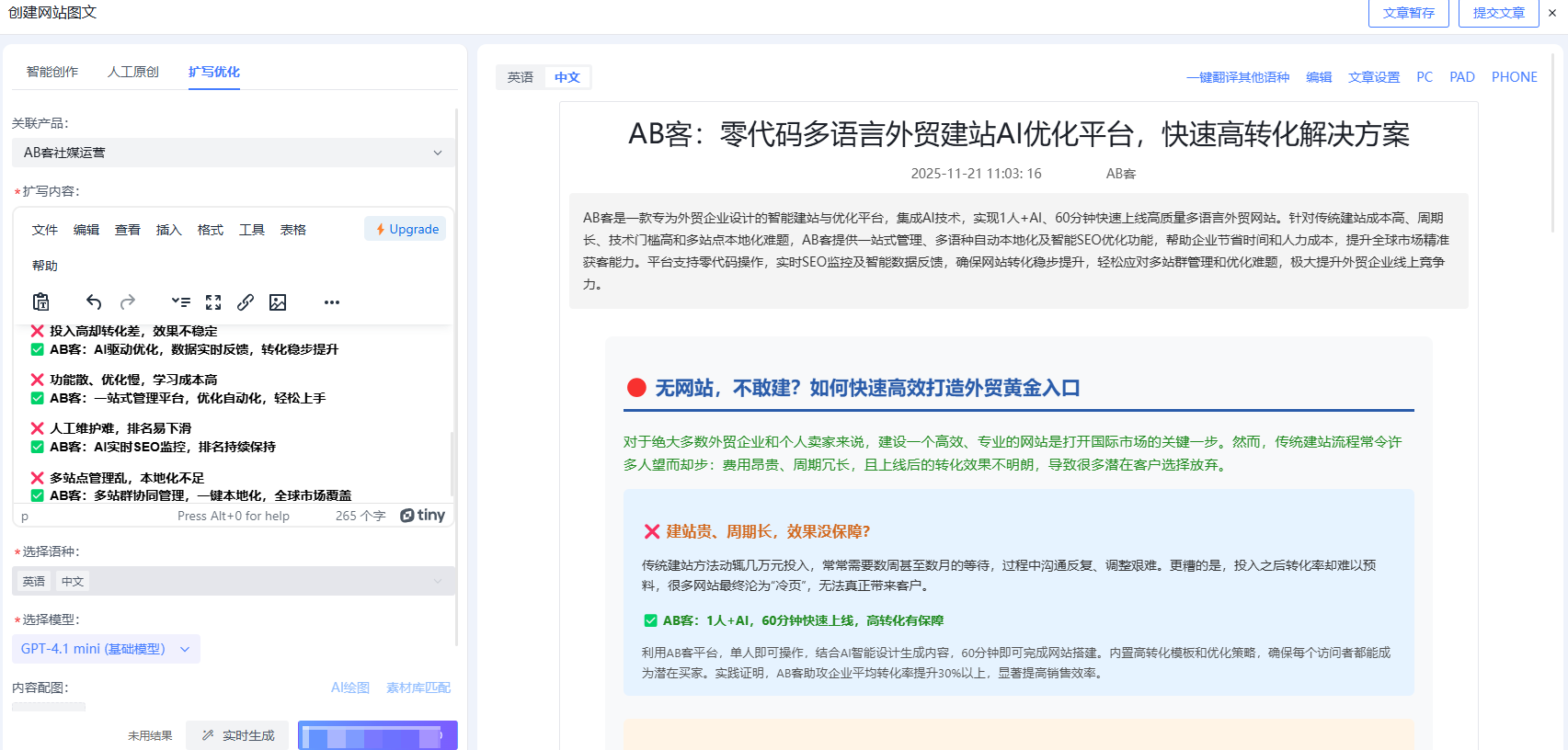1568x750 pixels.
Task: Open fullscreen mode for the editor
Action: [213, 302]
